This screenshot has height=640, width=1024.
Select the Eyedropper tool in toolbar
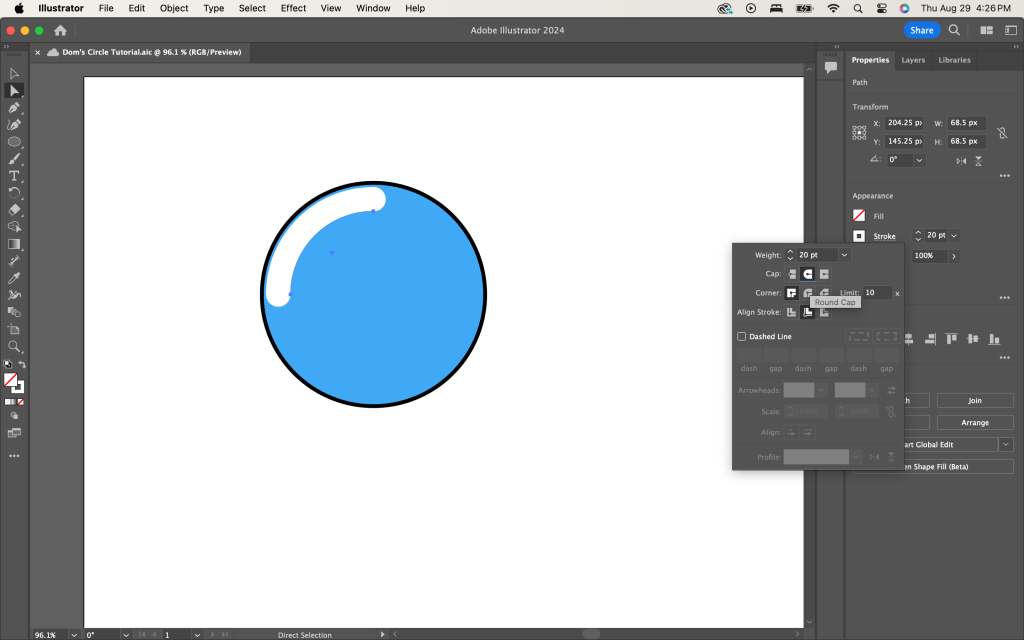pos(14,278)
